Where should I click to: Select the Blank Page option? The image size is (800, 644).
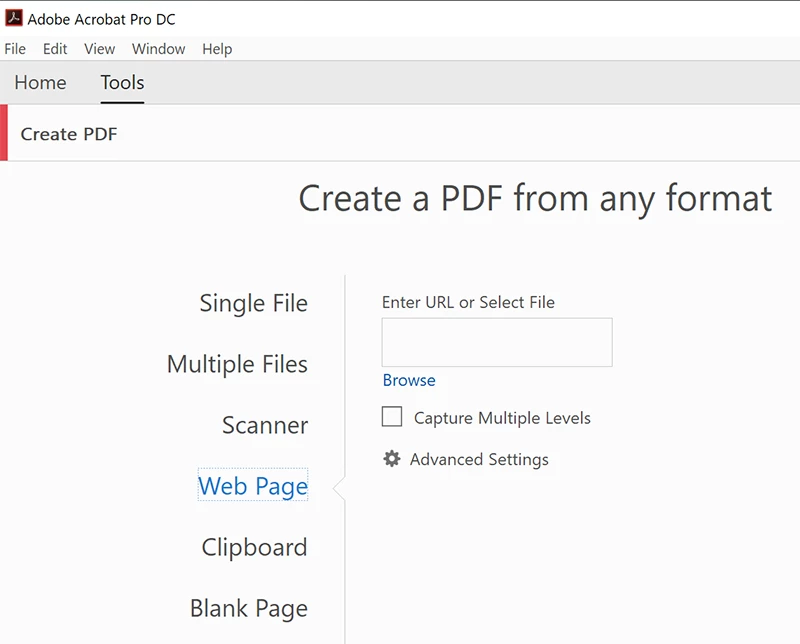(x=249, y=609)
